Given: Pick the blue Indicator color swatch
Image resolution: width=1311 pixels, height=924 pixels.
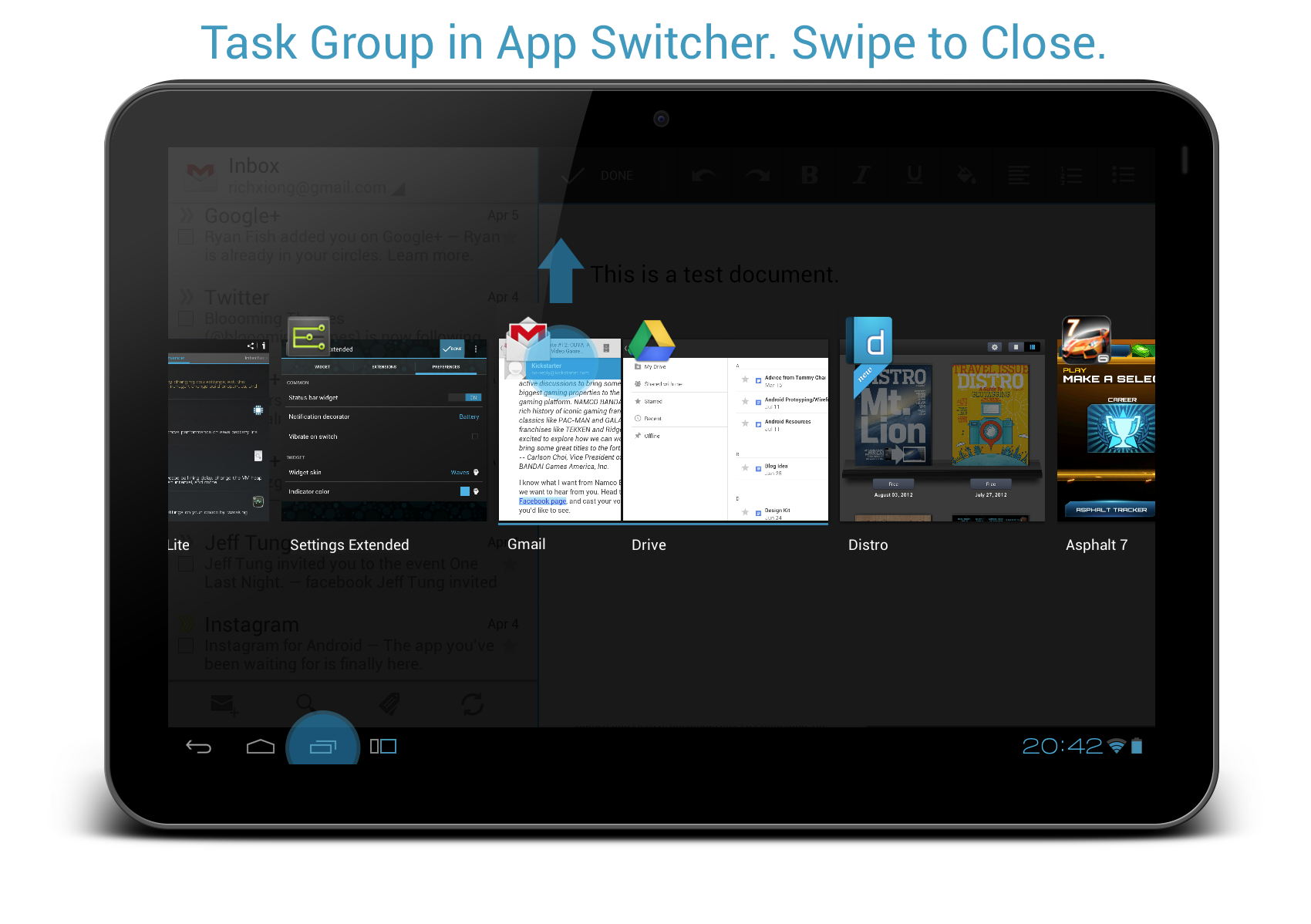Looking at the screenshot, I should [x=465, y=491].
